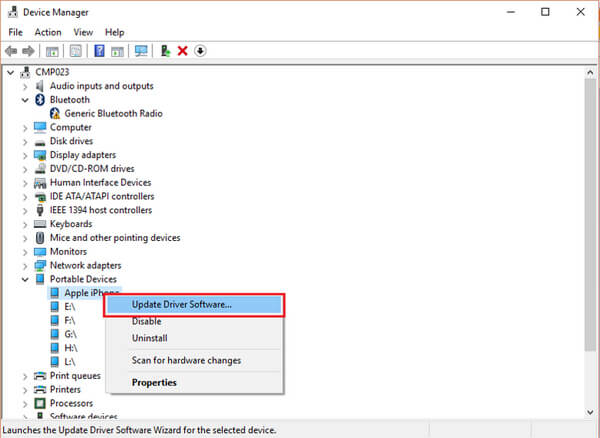Select the F:\ portable device
The width and height of the screenshot is (600, 438).
tap(70, 321)
